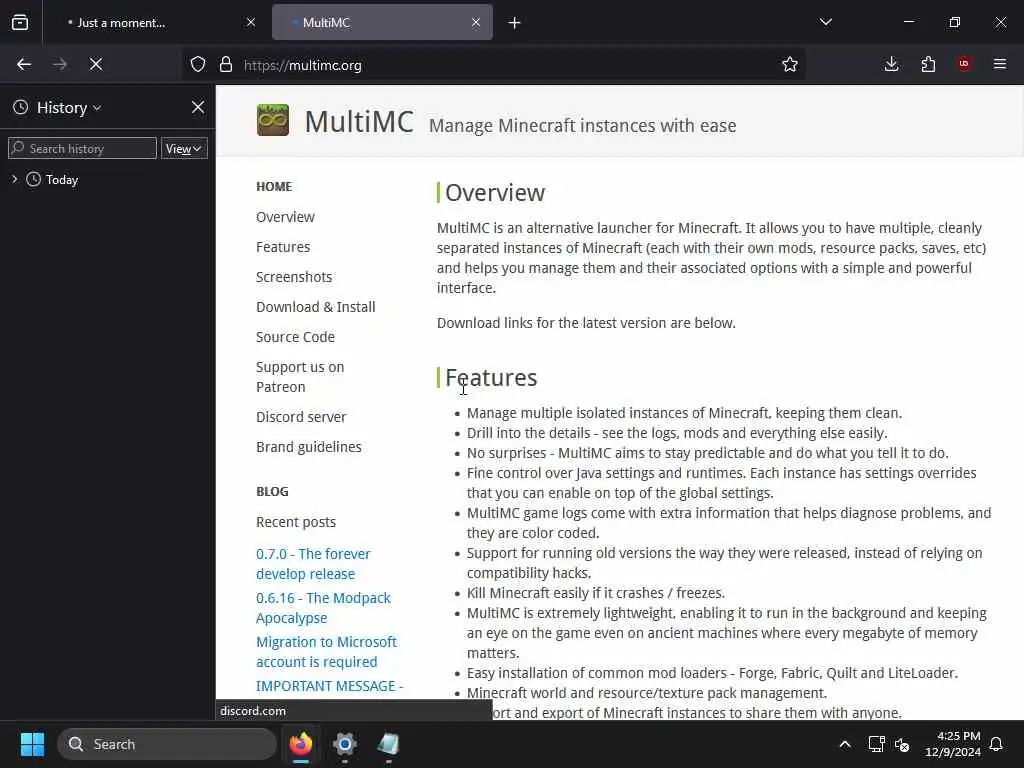Open the Discord server link

pyautogui.click(x=301, y=417)
